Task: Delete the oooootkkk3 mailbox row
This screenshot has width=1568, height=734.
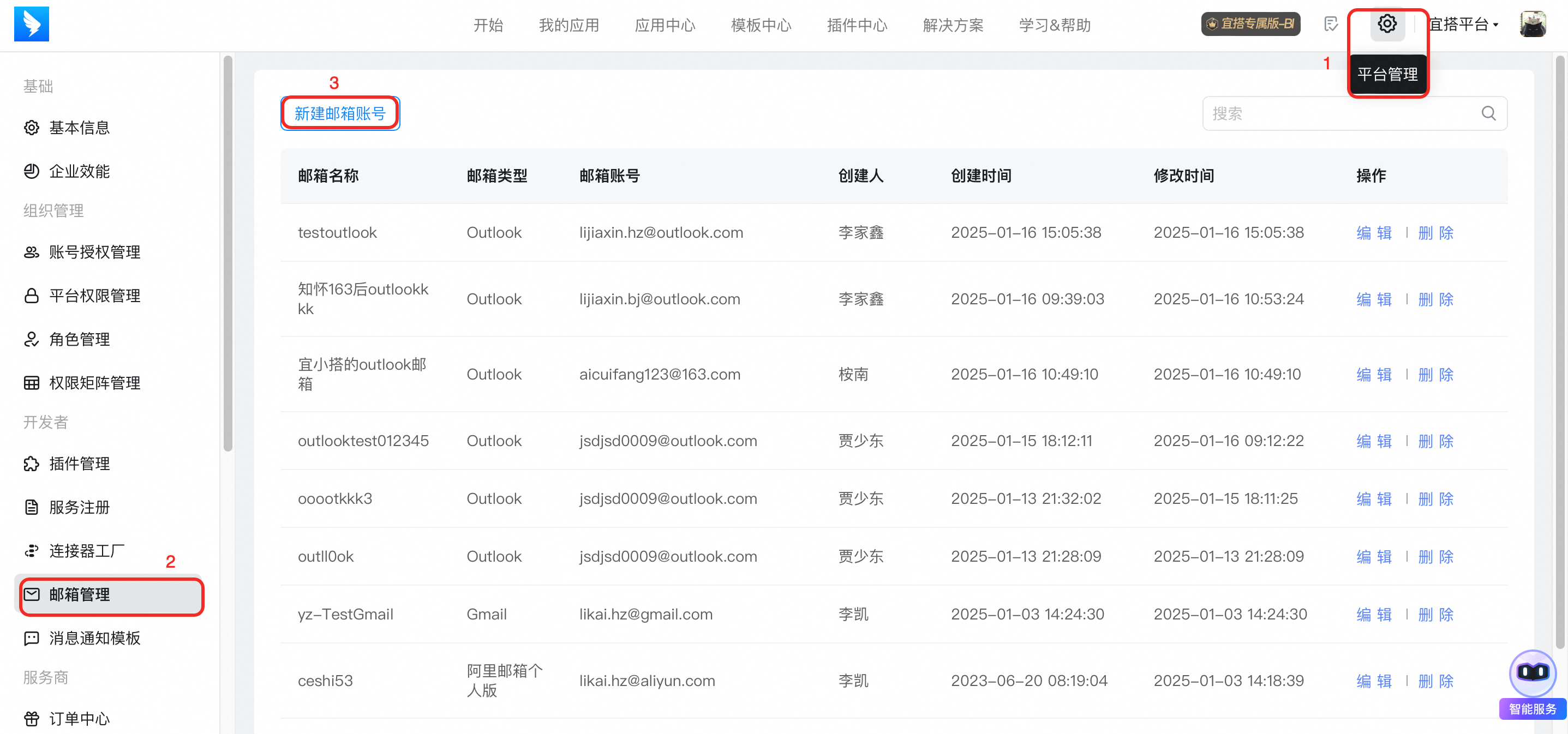Action: [1435, 499]
